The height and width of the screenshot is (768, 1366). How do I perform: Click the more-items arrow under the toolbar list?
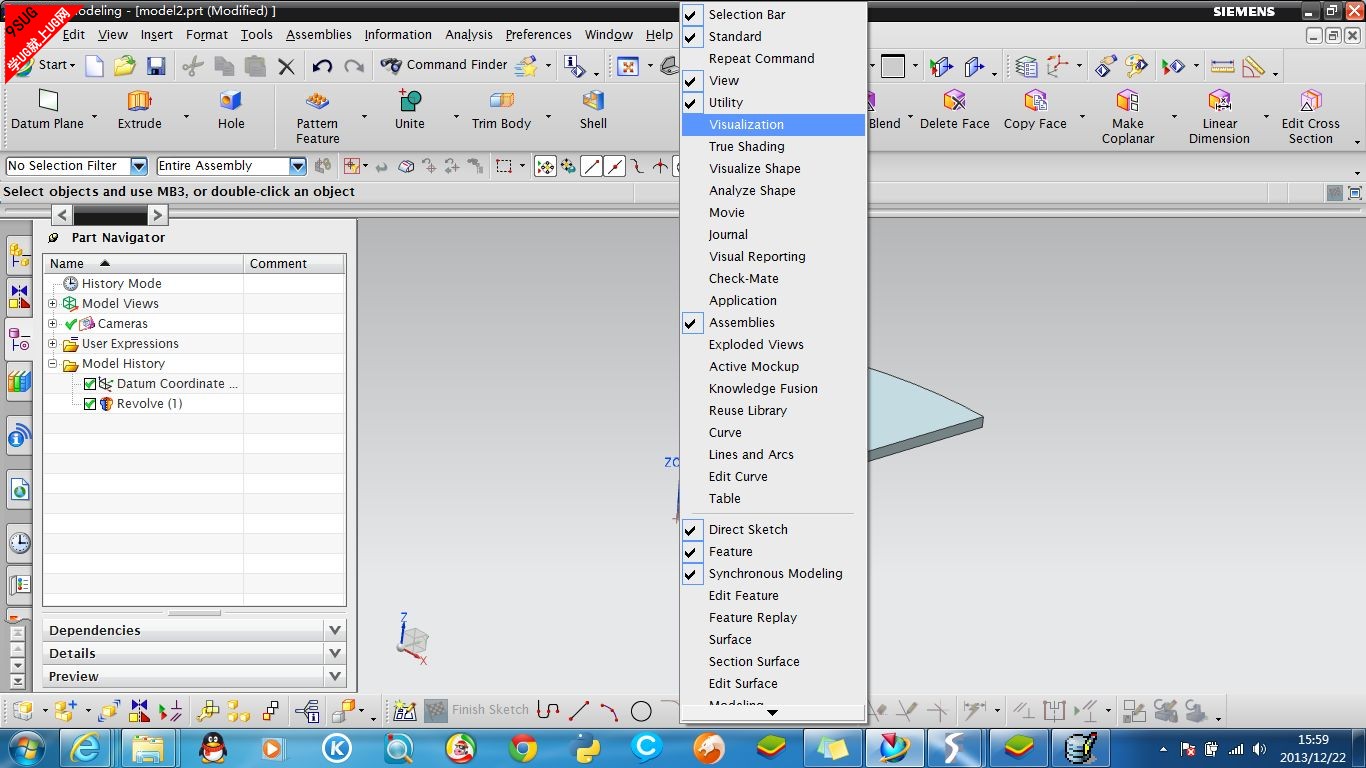tap(772, 712)
